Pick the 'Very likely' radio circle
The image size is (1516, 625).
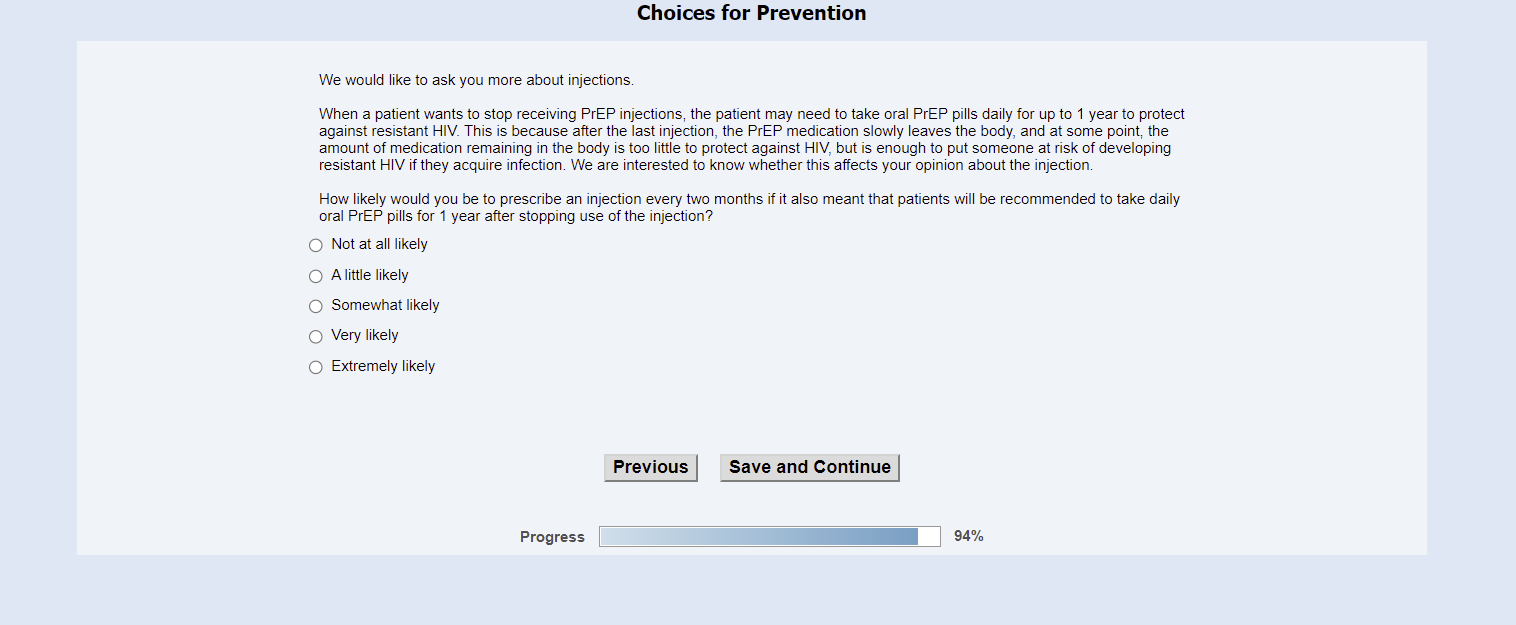point(316,337)
